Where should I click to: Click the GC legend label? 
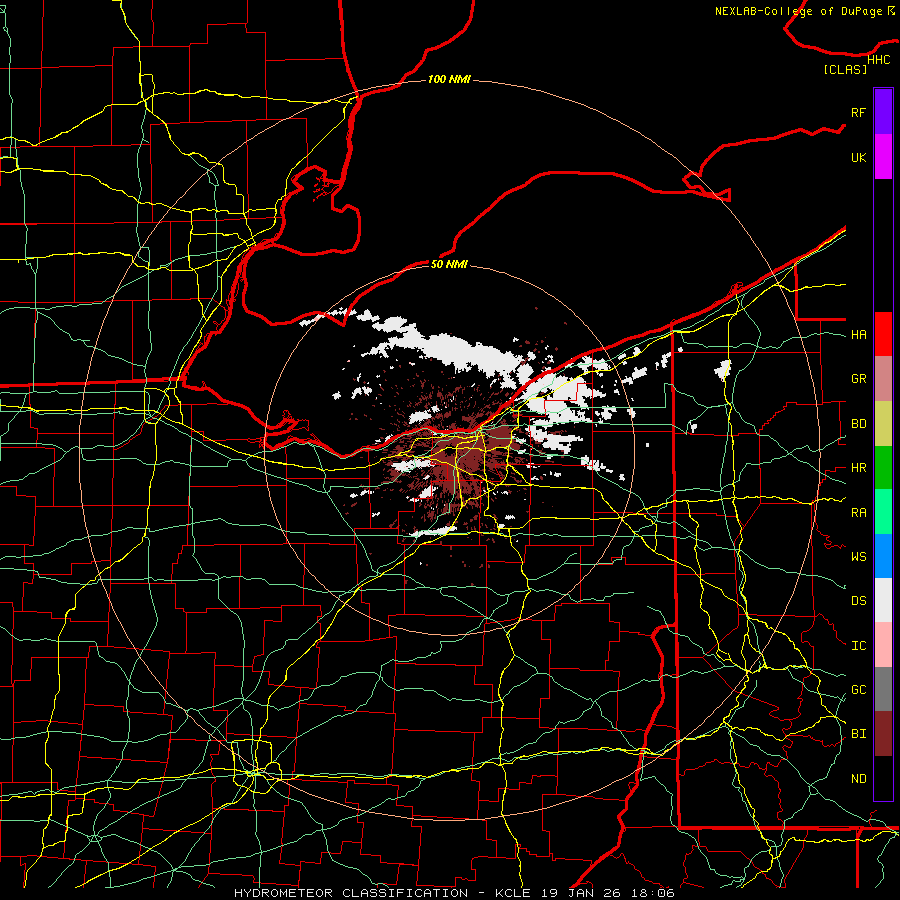pyautogui.click(x=858, y=690)
